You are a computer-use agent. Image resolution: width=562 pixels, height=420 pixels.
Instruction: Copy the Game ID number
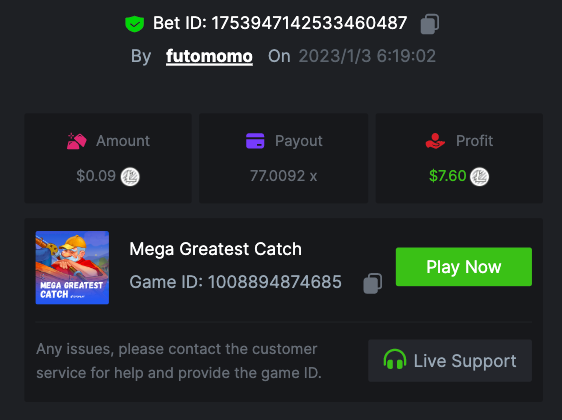tap(373, 283)
